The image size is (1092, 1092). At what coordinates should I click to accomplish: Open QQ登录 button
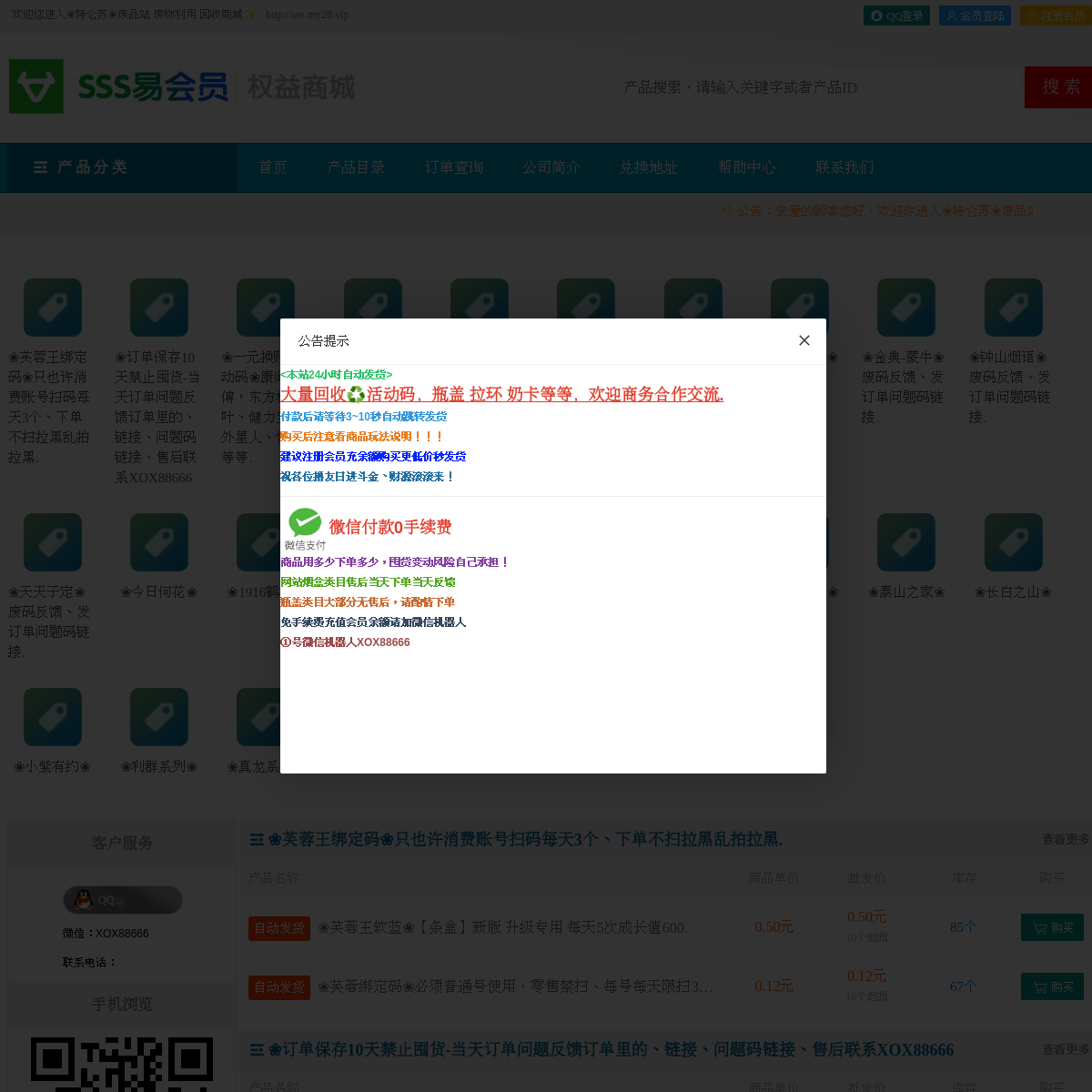point(896,15)
